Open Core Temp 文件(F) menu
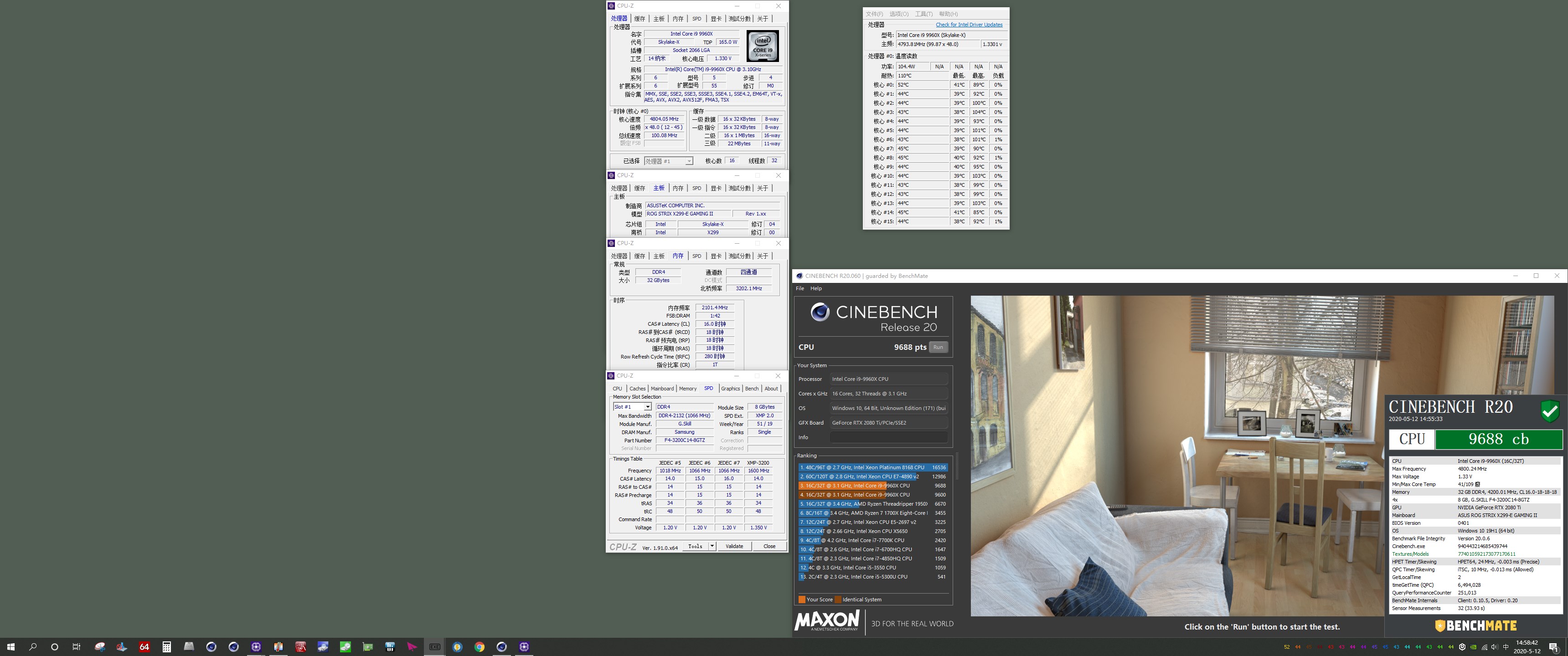The width and height of the screenshot is (1568, 656). tap(874, 14)
